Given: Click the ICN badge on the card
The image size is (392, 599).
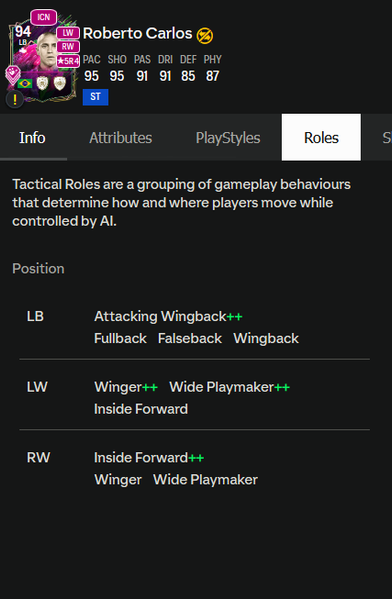Looking at the screenshot, I should click(x=44, y=17).
